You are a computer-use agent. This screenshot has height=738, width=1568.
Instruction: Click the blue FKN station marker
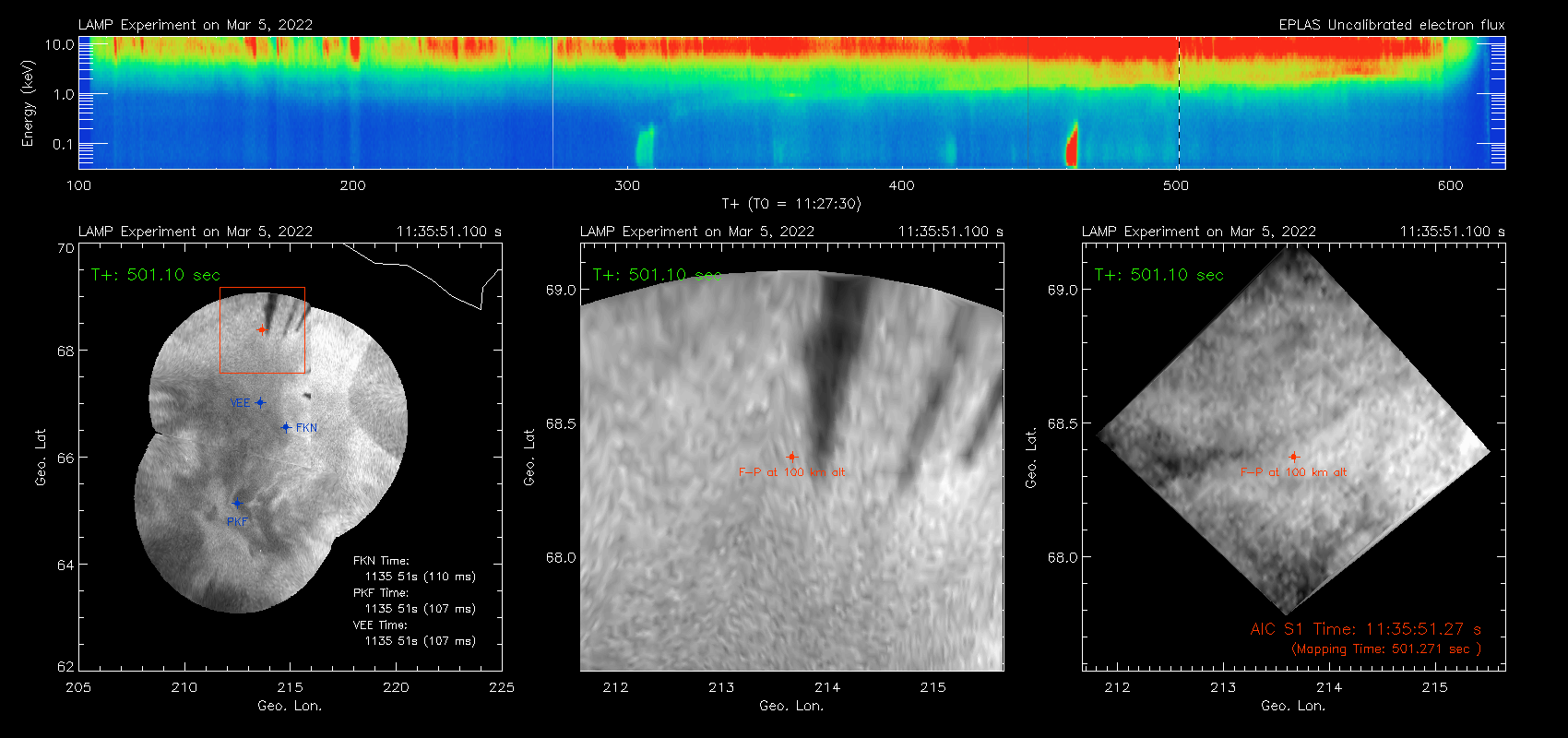tap(286, 427)
